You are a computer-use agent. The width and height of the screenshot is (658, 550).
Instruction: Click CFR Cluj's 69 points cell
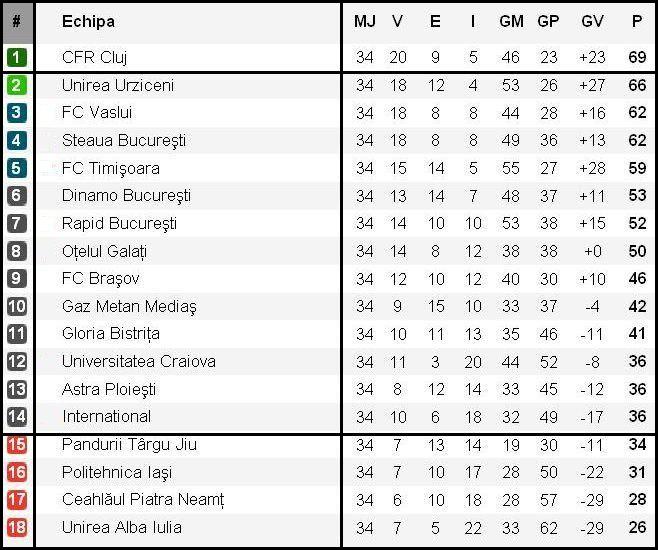tap(637, 57)
